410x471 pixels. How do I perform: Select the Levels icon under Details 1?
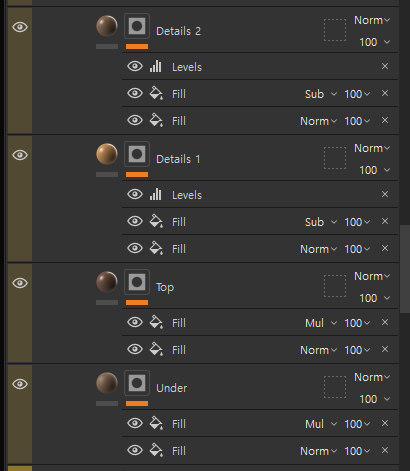(155, 195)
